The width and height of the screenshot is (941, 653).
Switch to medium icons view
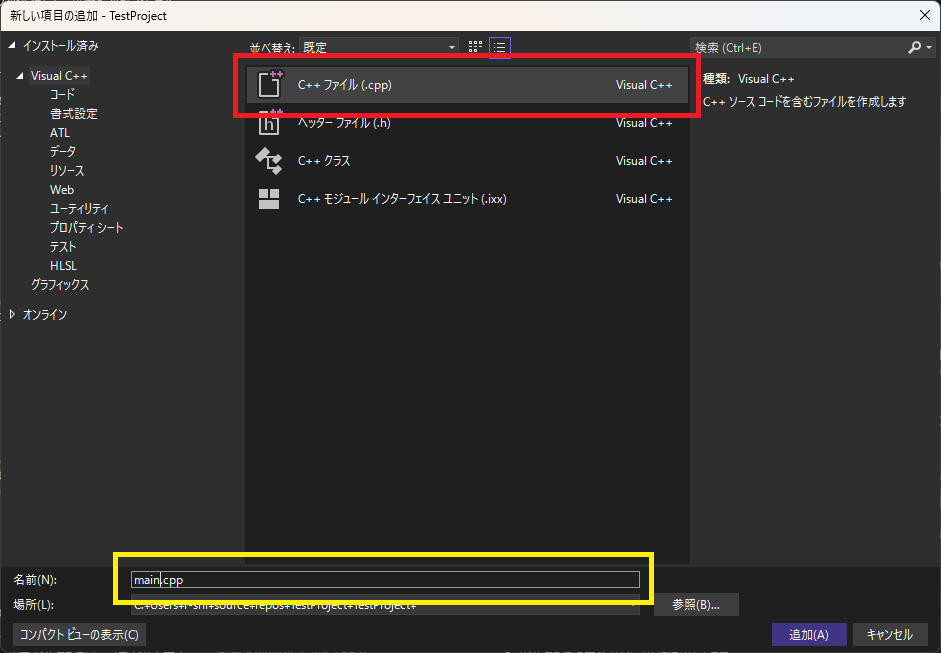point(473,46)
